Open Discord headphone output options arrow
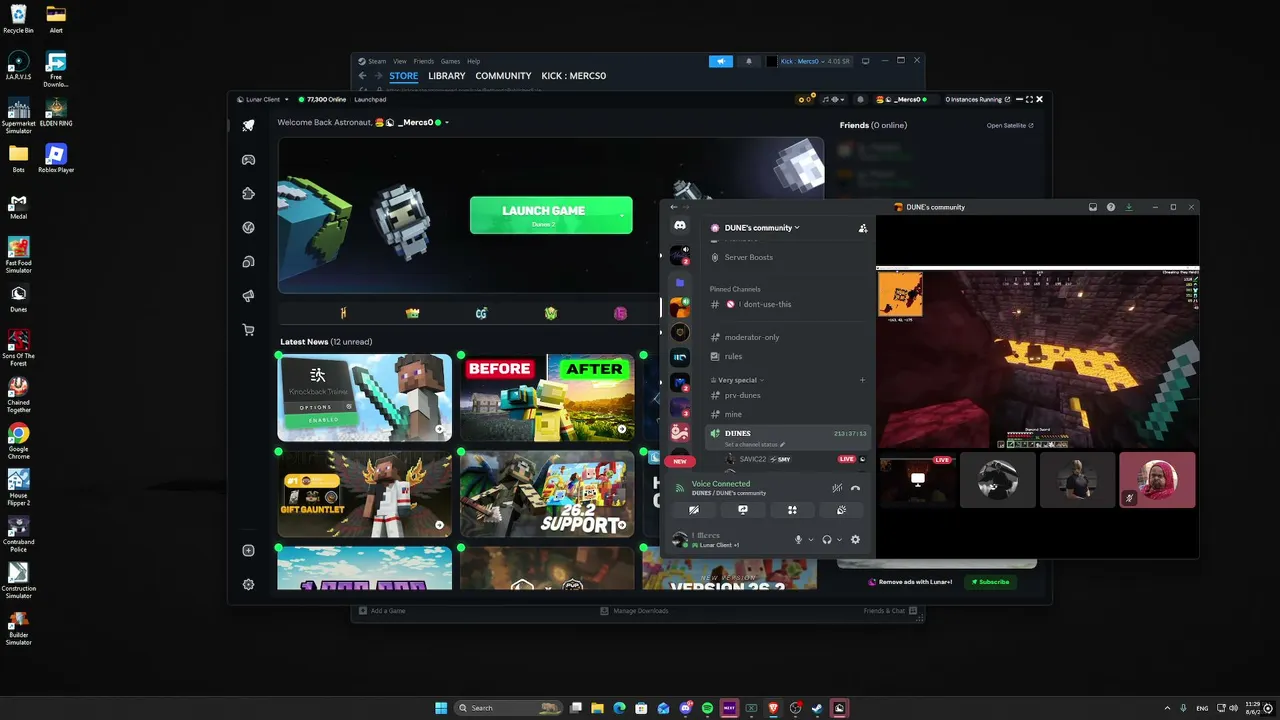 839,540
